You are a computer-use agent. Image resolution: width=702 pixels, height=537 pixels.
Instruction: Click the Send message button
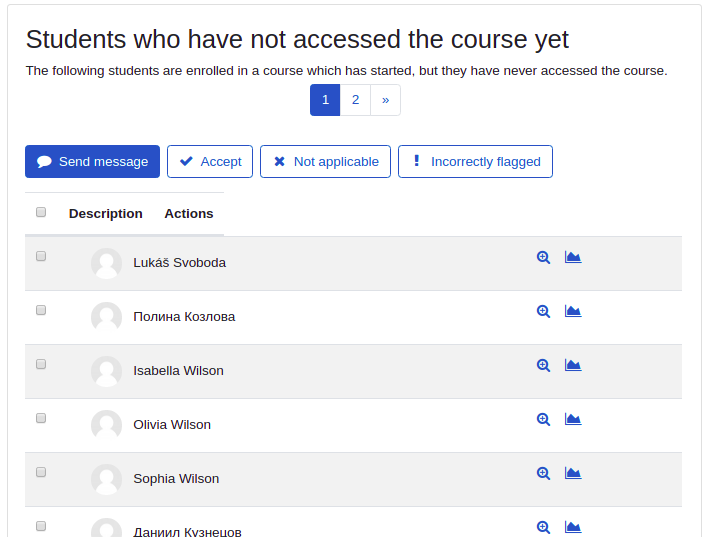(x=92, y=161)
